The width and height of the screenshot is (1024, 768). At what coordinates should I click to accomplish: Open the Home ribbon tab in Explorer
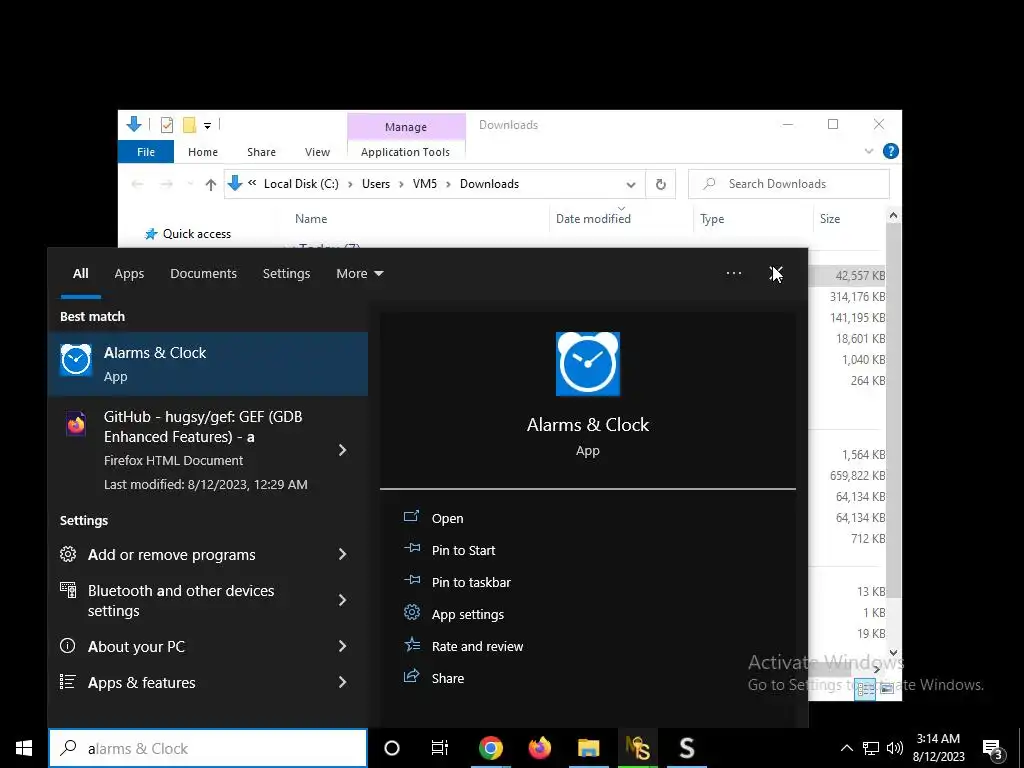[x=203, y=152]
